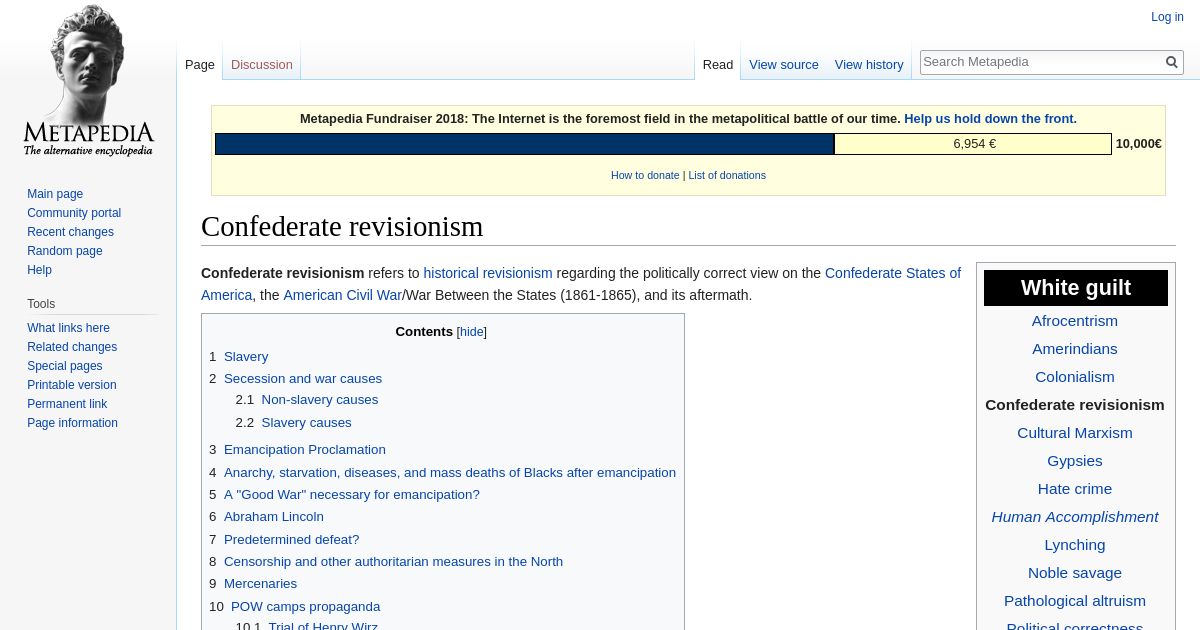The height and width of the screenshot is (630, 1200).
Task: Jump to Abraham Lincoln section
Action: (x=274, y=517)
